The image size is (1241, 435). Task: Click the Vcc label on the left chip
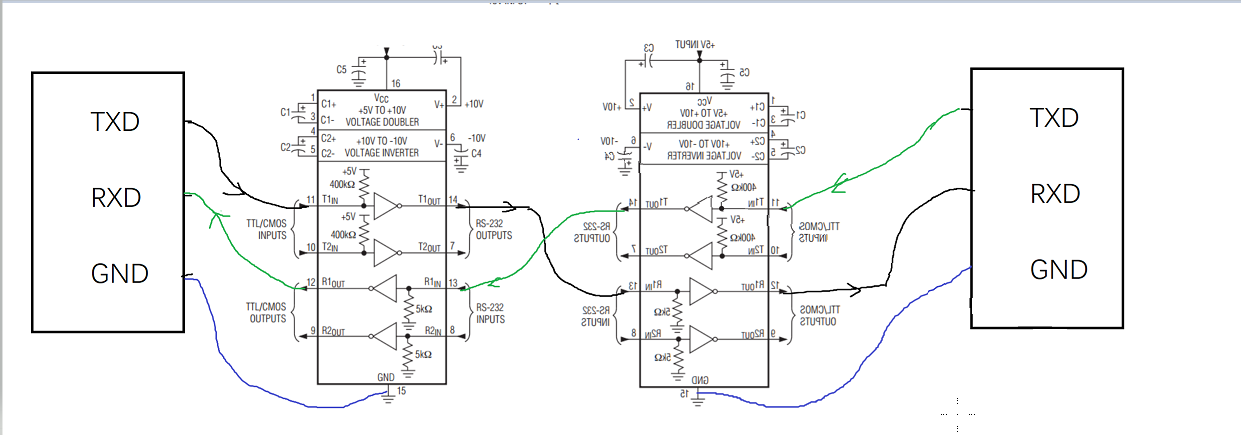pos(381,98)
